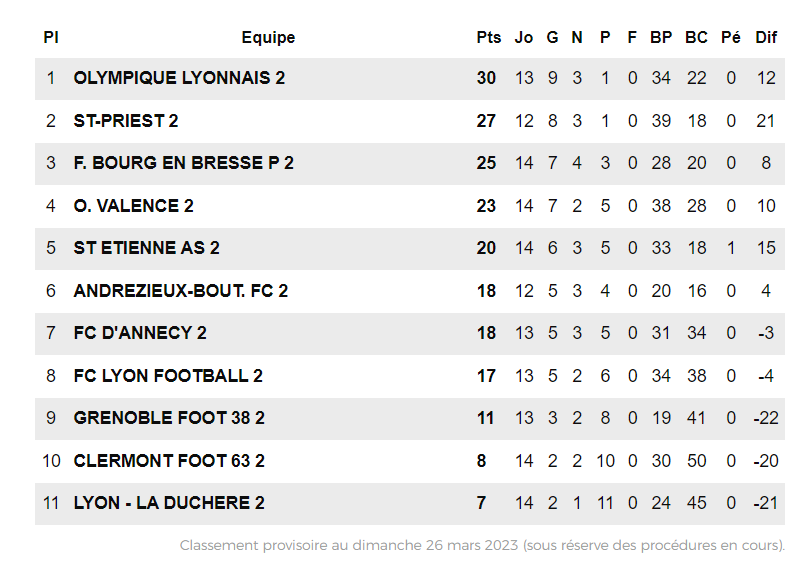
Task: Select ANDREZIEUX-BOUT. FC 2 team name
Action: point(180,291)
